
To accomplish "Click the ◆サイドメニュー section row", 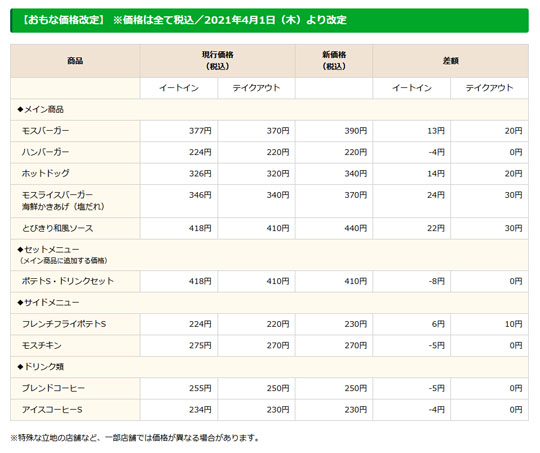I will [269, 303].
